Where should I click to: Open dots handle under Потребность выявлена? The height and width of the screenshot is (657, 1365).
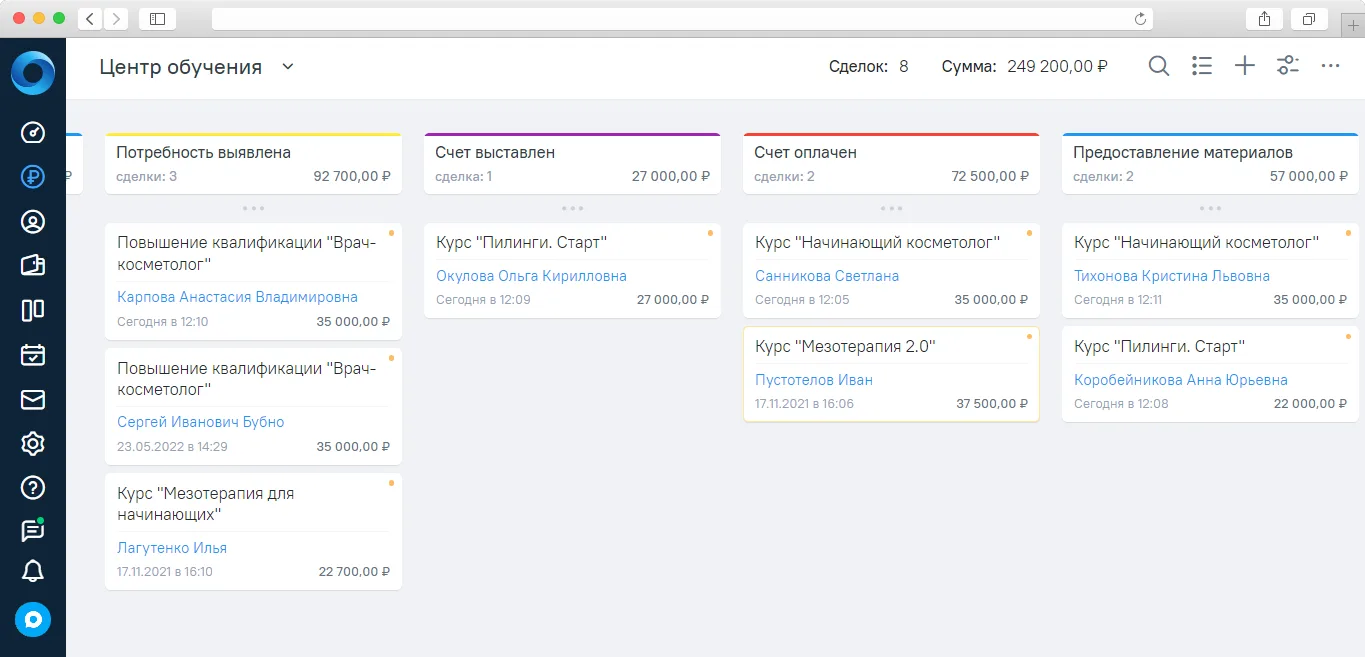point(253,208)
